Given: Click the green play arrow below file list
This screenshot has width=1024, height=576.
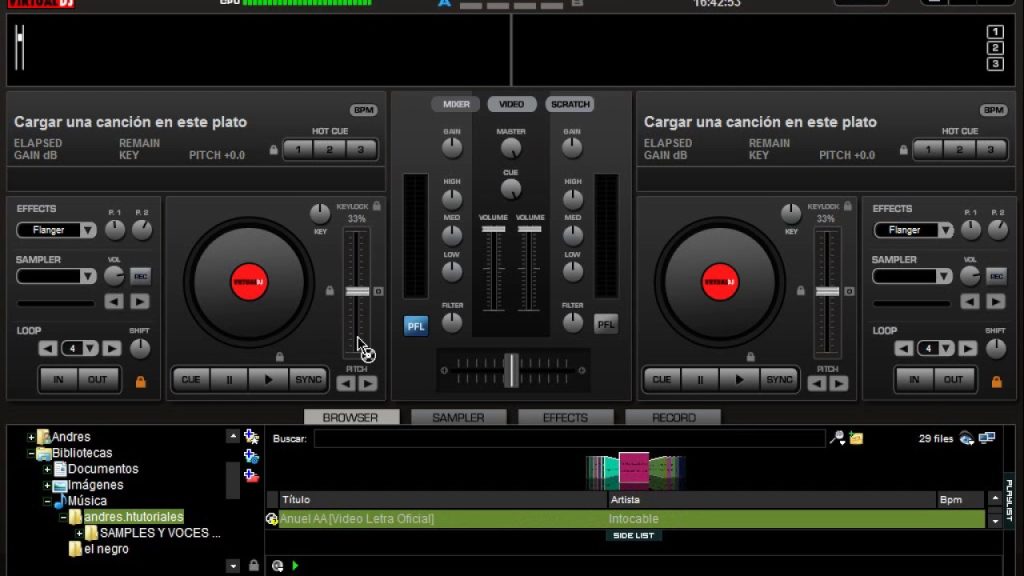Looking at the screenshot, I should tap(295, 566).
